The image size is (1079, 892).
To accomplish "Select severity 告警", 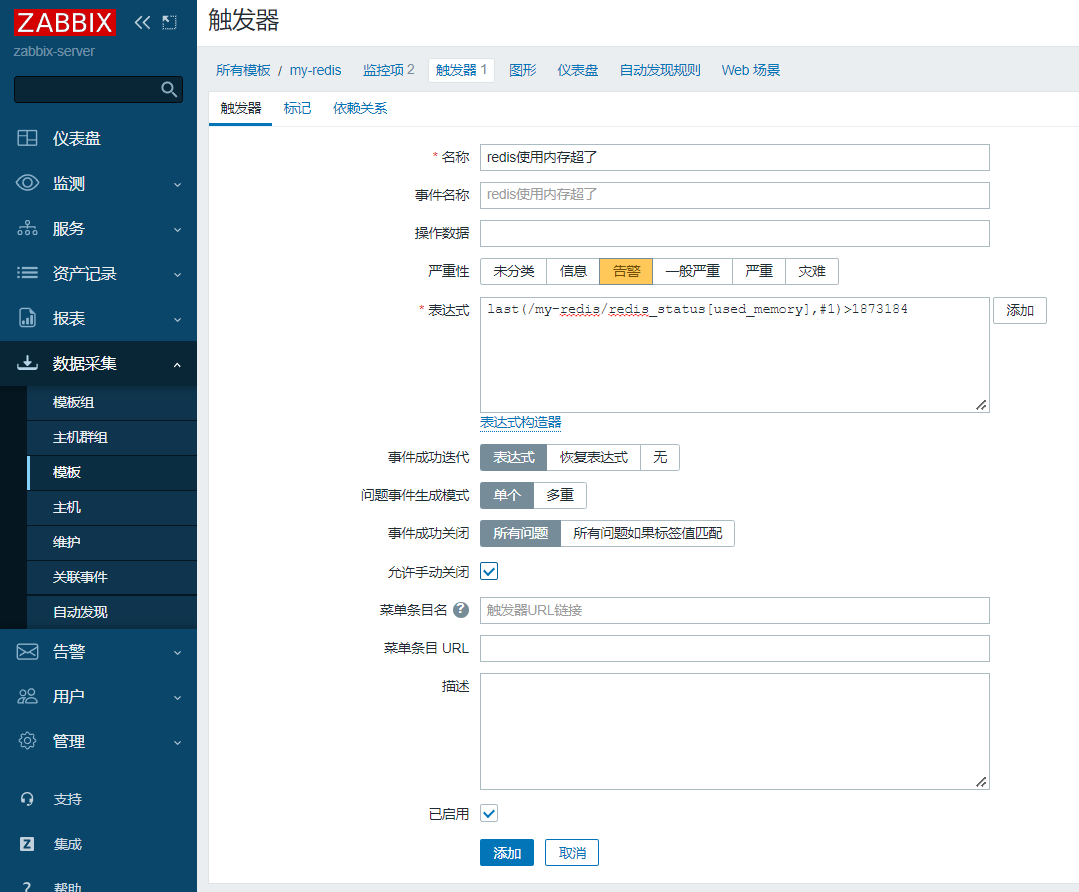I will 626,271.
